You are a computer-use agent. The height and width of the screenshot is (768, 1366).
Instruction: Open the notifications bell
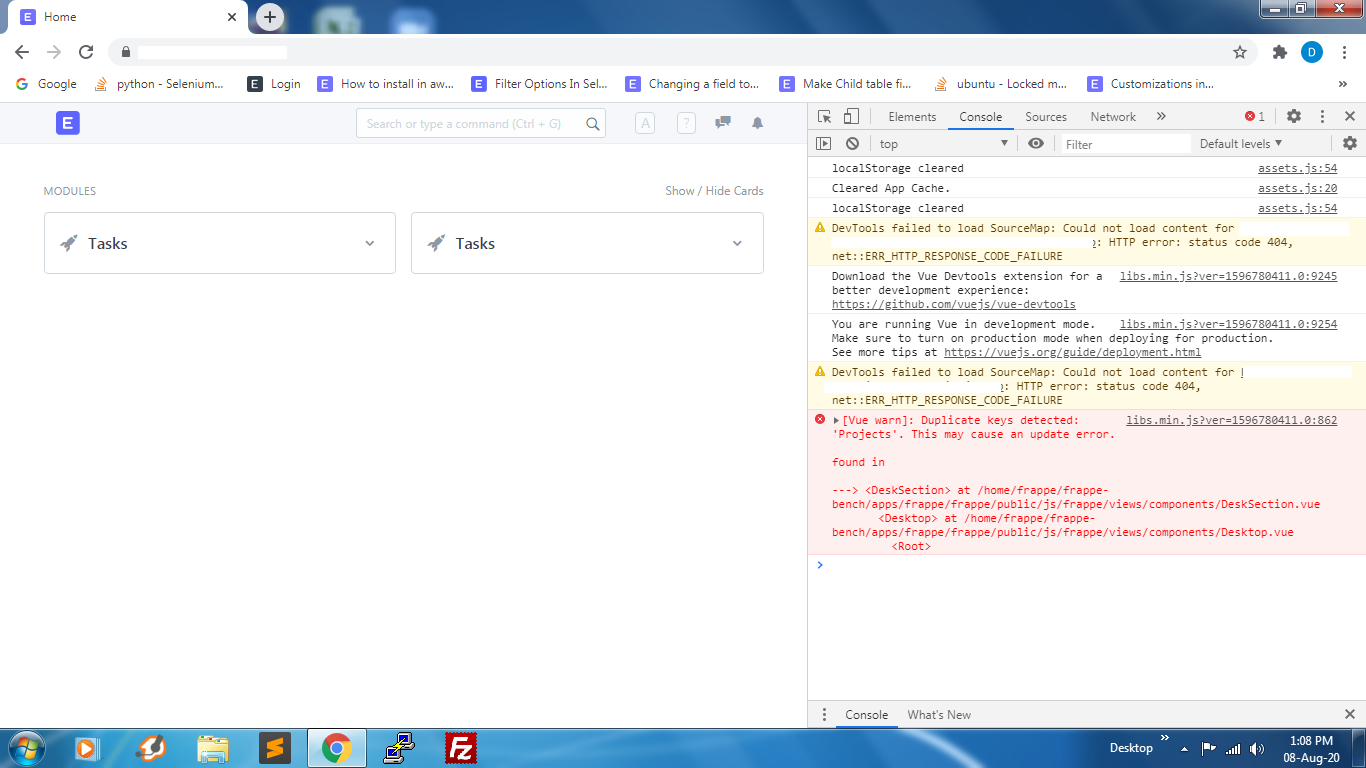coord(758,123)
